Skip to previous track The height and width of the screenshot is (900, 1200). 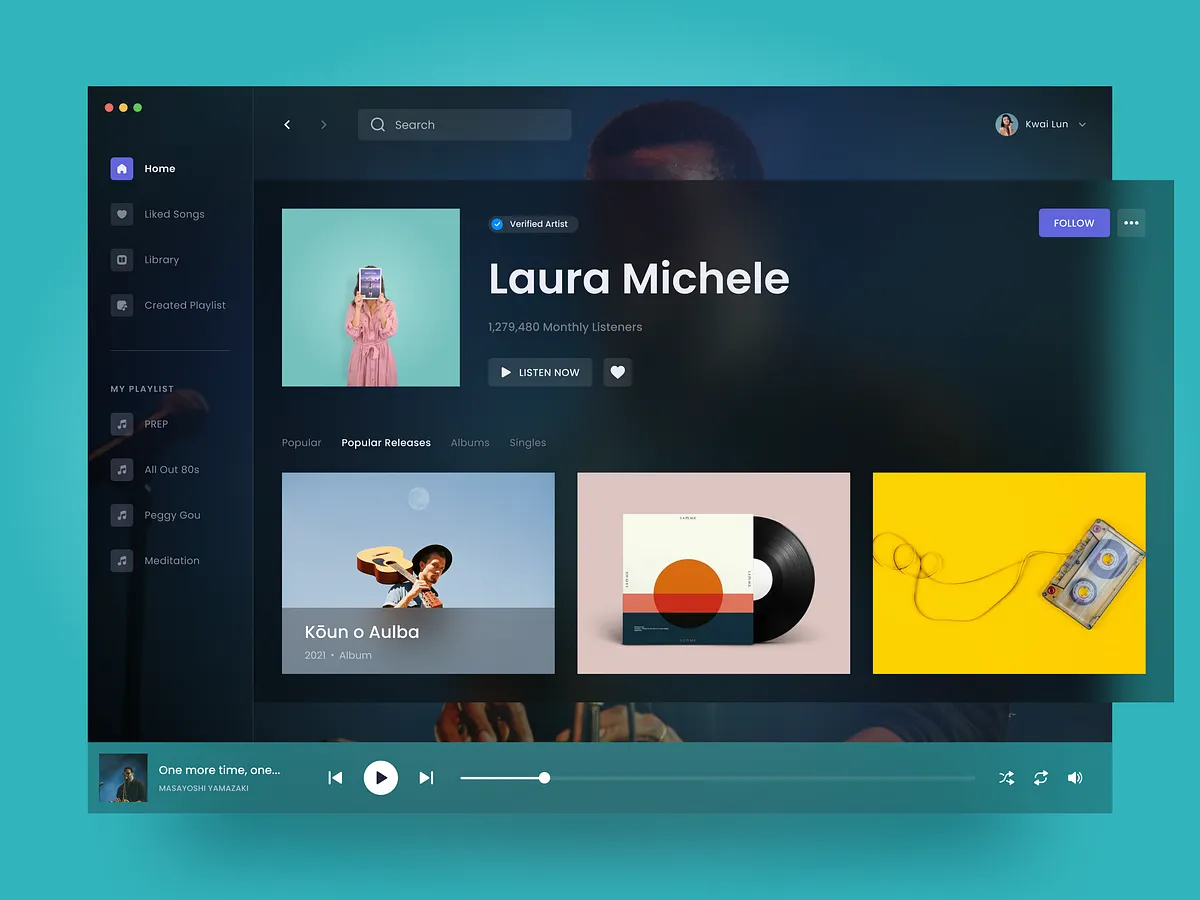336,778
